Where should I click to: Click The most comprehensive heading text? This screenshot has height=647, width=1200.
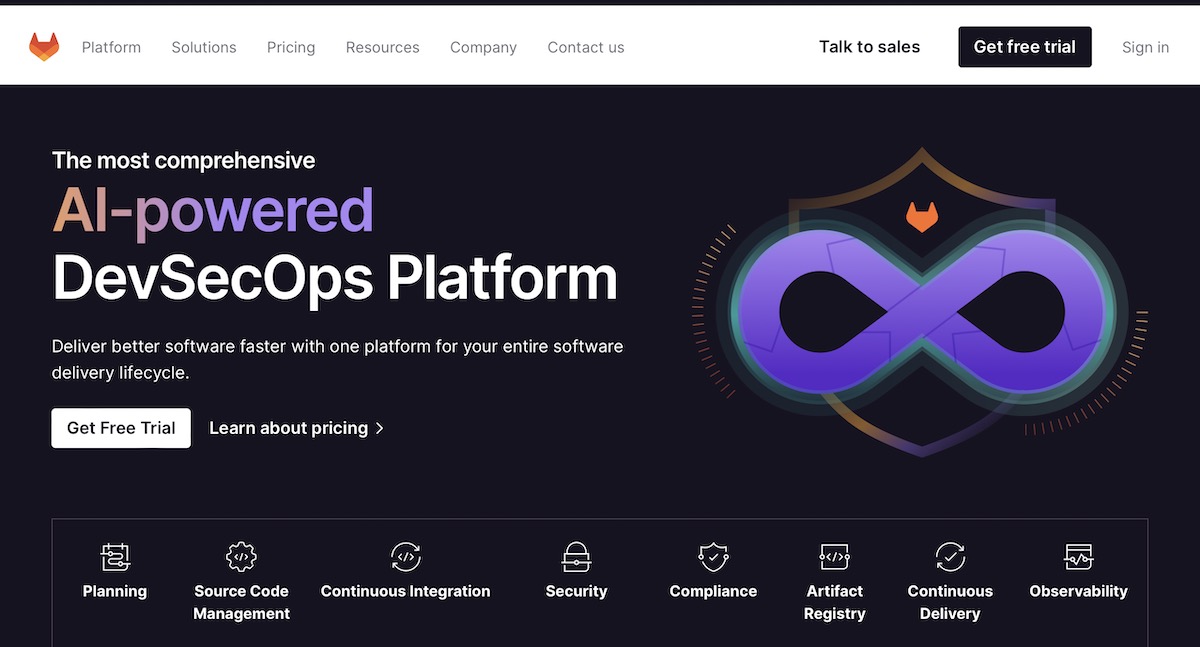click(183, 160)
